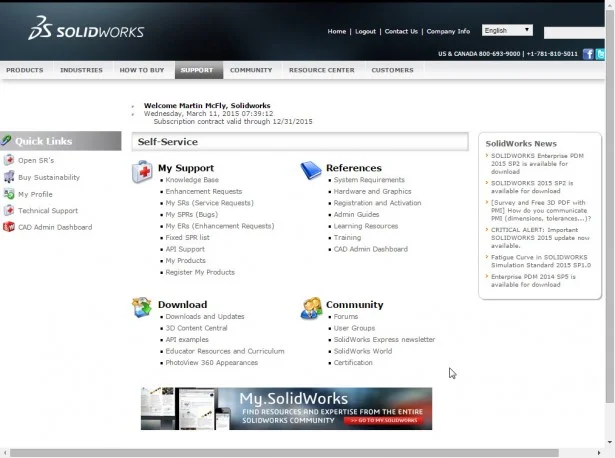The height and width of the screenshot is (458, 615).
Task: Open Downloads and Updates link
Action: coord(204,316)
